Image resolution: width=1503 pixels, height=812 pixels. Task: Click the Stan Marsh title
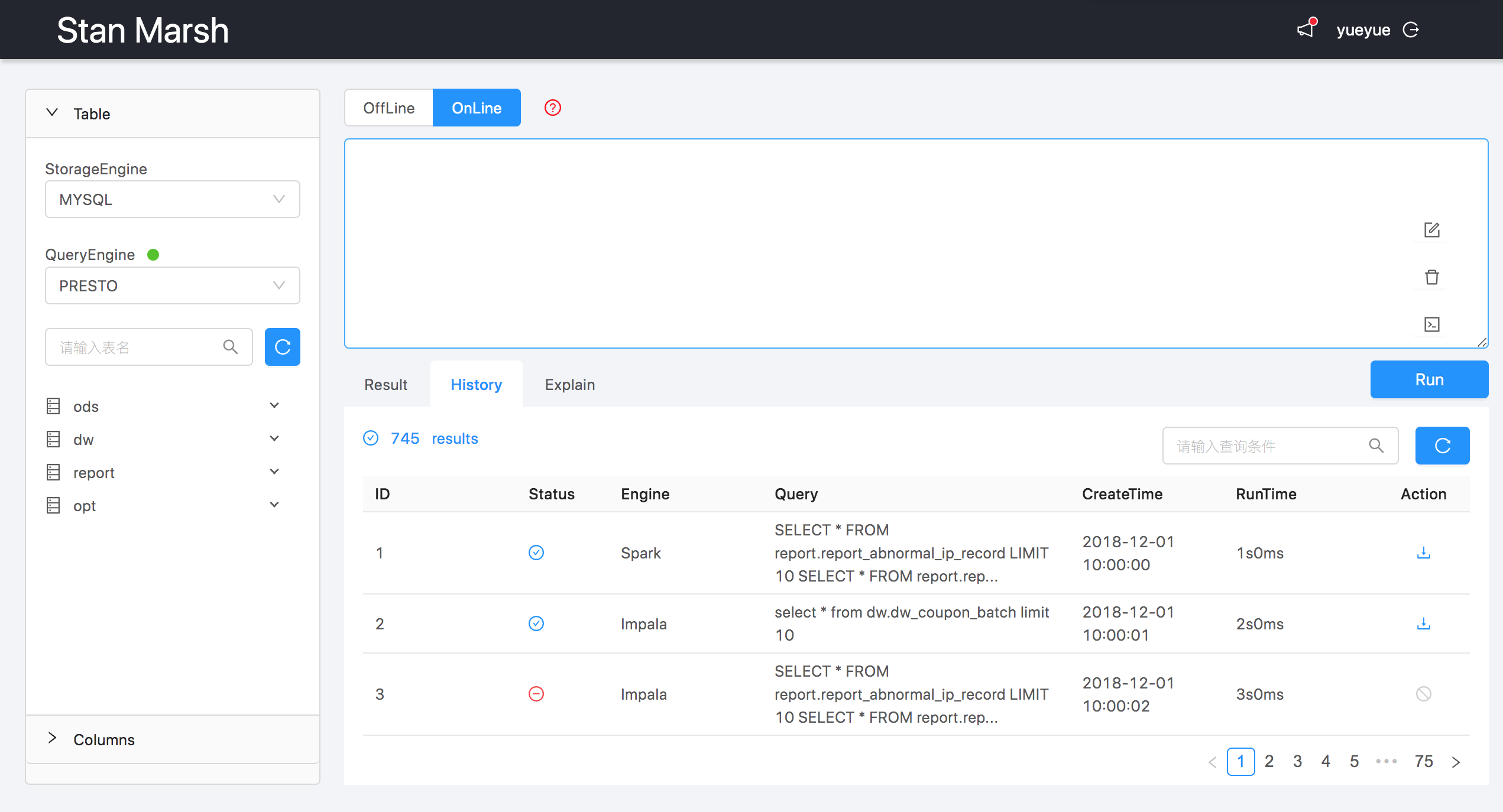click(142, 30)
